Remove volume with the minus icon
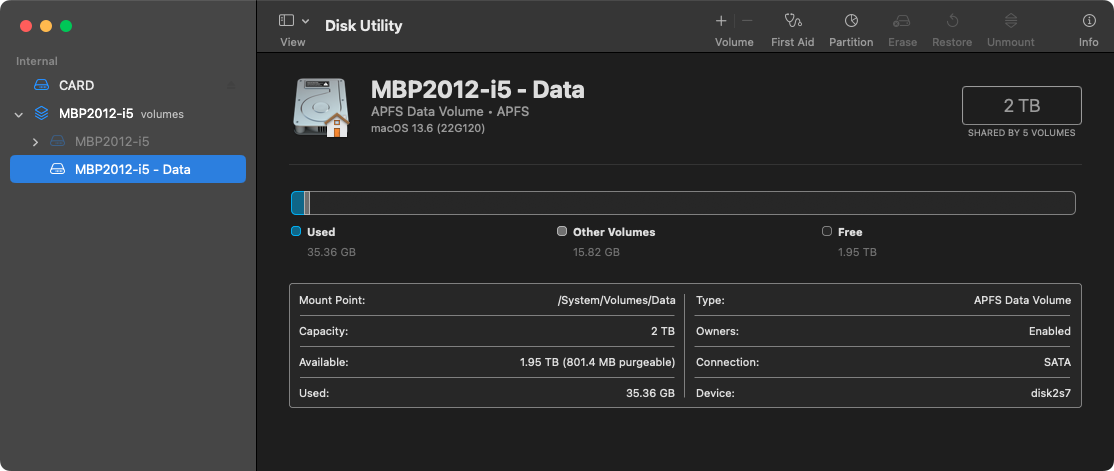 pos(747,21)
